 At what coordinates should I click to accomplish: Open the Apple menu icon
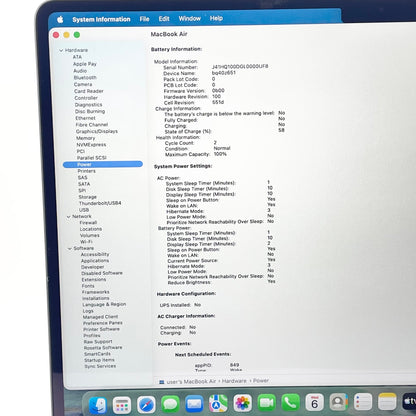coord(60,20)
